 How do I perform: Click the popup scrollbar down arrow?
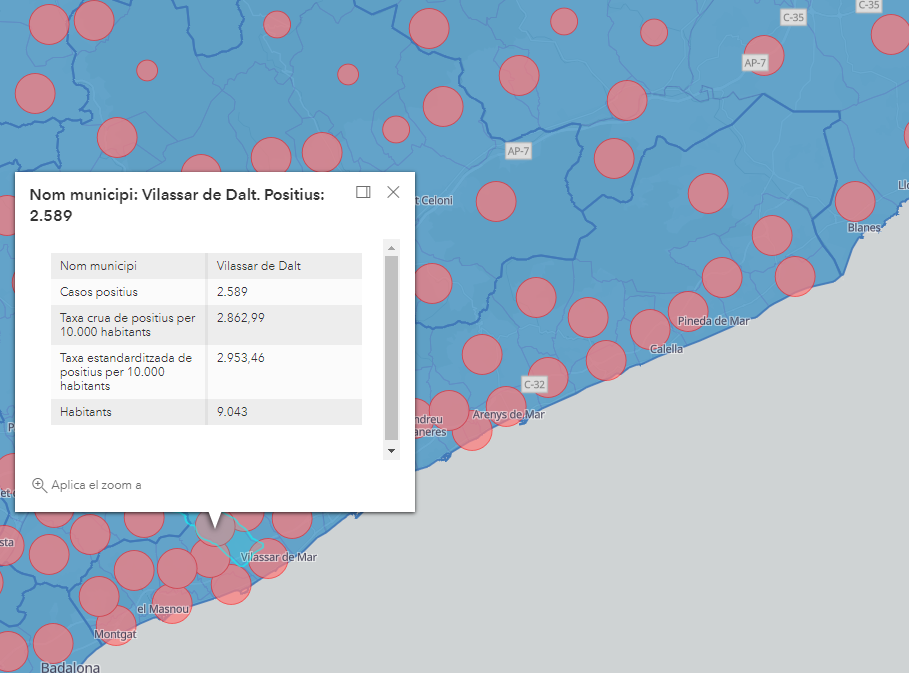tap(391, 452)
